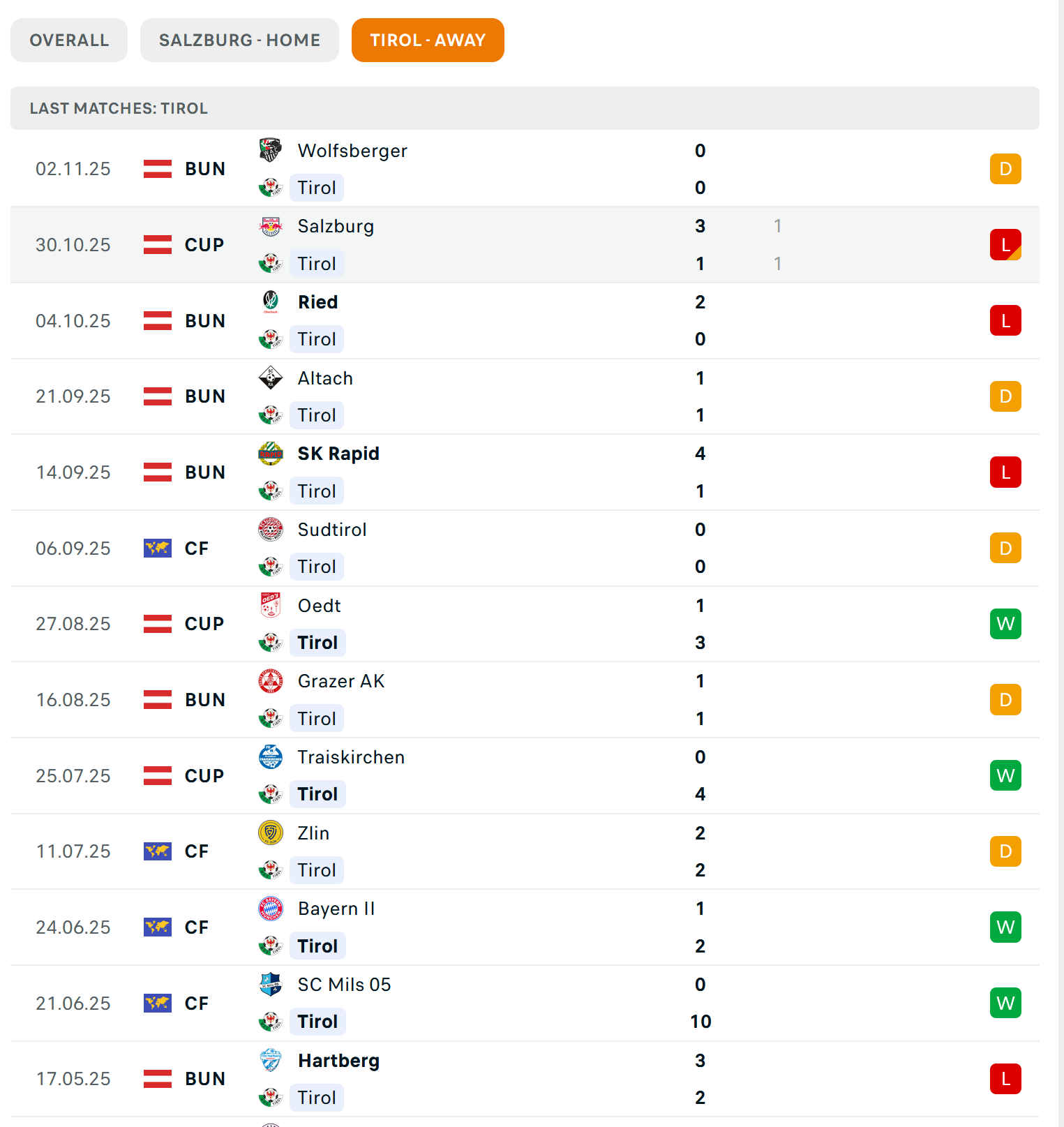Click the Altach diamond crest icon
The image size is (1064, 1127).
pyautogui.click(x=271, y=378)
